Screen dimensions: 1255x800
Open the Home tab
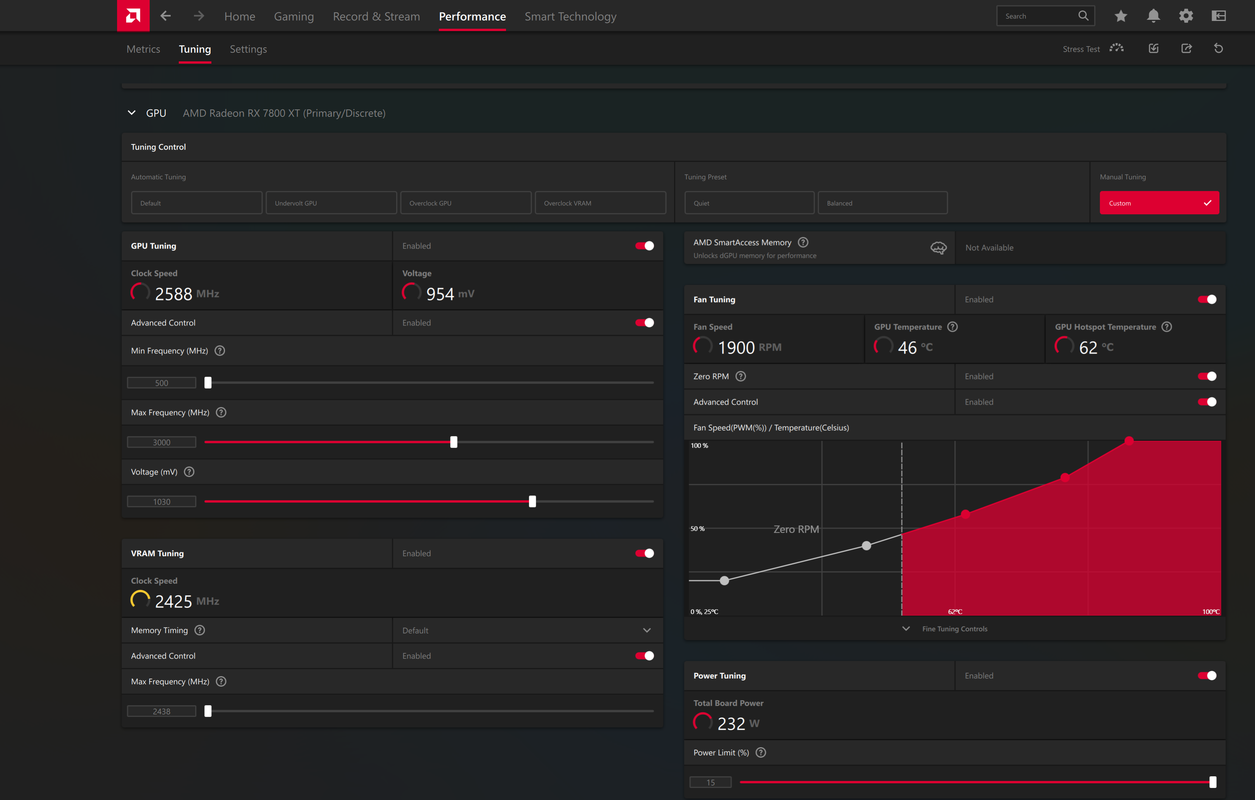click(240, 16)
